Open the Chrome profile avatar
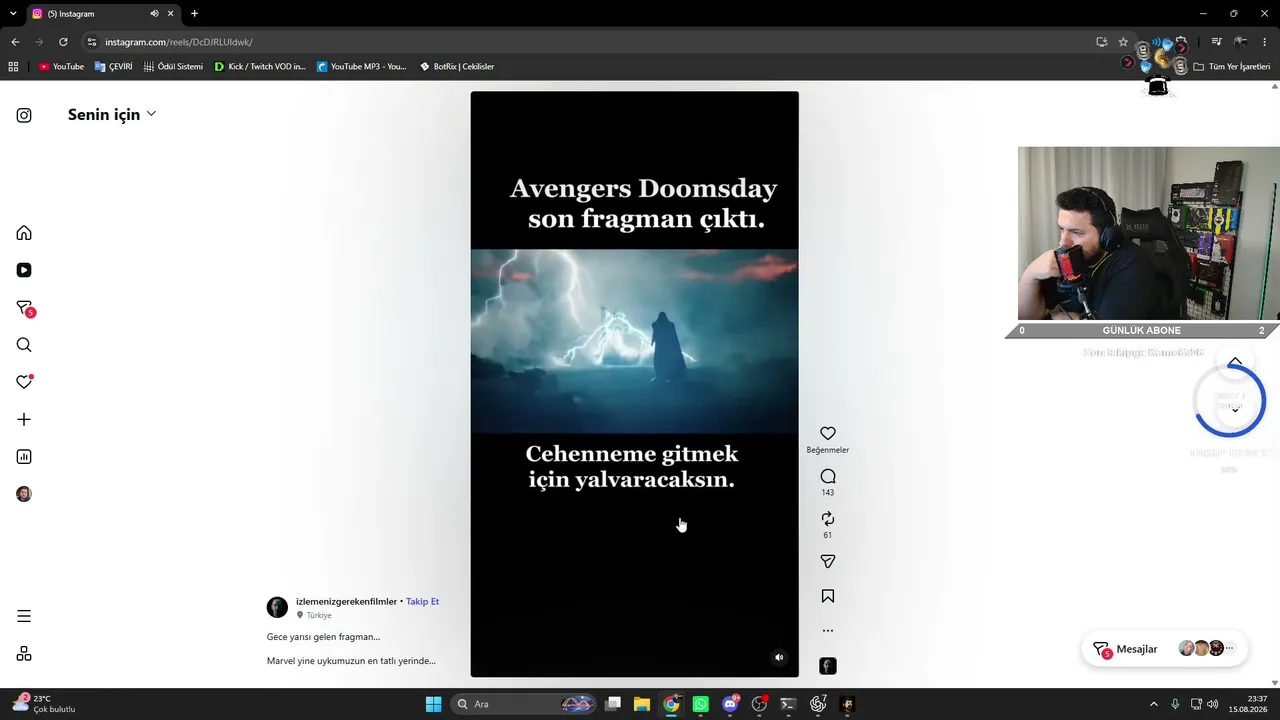1280x720 pixels. (x=1241, y=42)
